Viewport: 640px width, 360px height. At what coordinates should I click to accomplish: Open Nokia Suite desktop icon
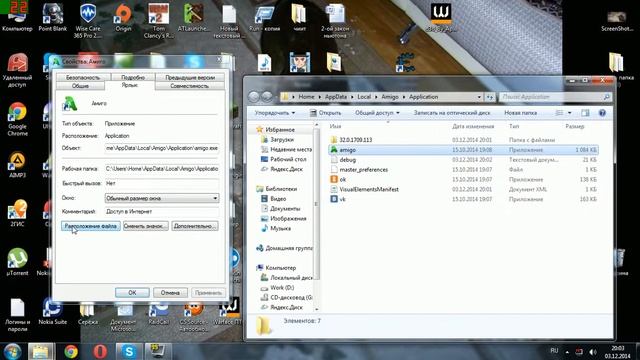click(x=53, y=312)
